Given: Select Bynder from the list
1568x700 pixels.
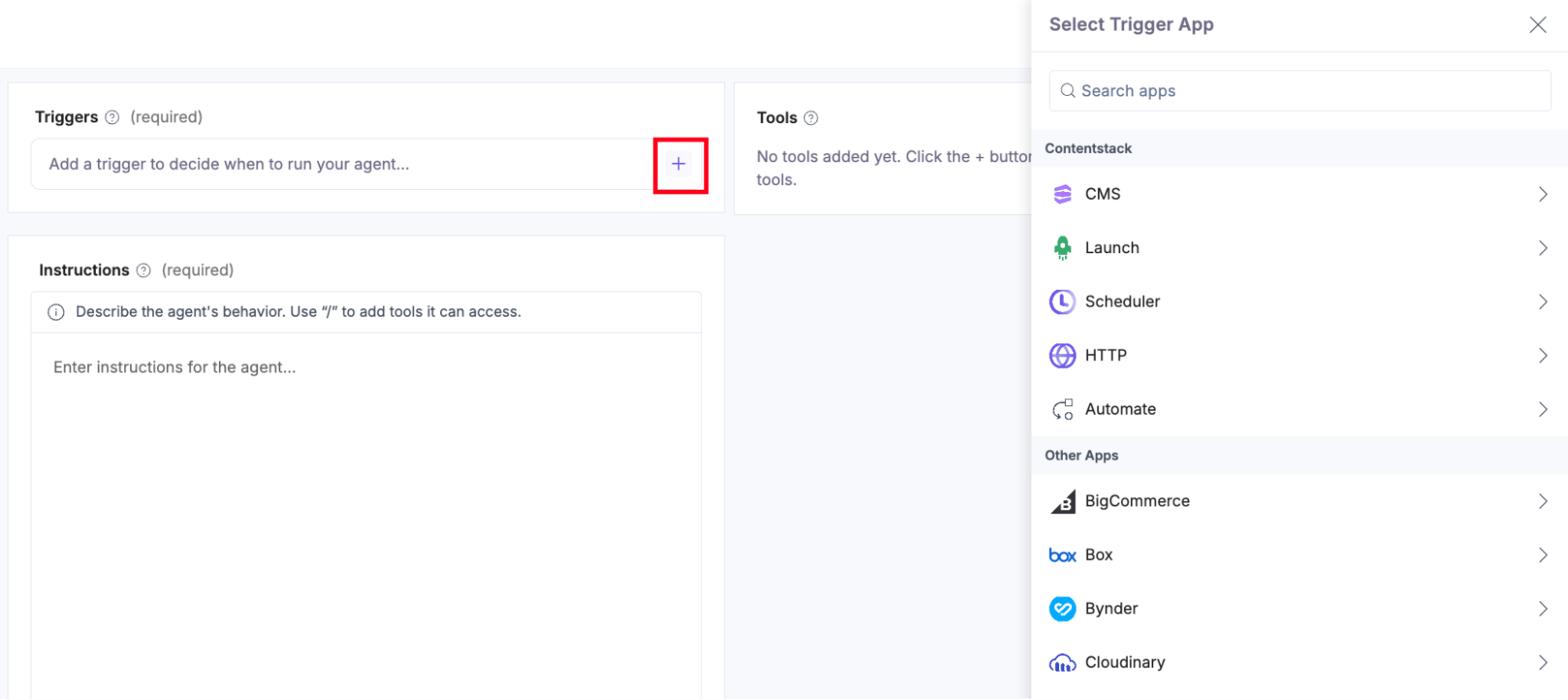Looking at the screenshot, I should [1300, 609].
